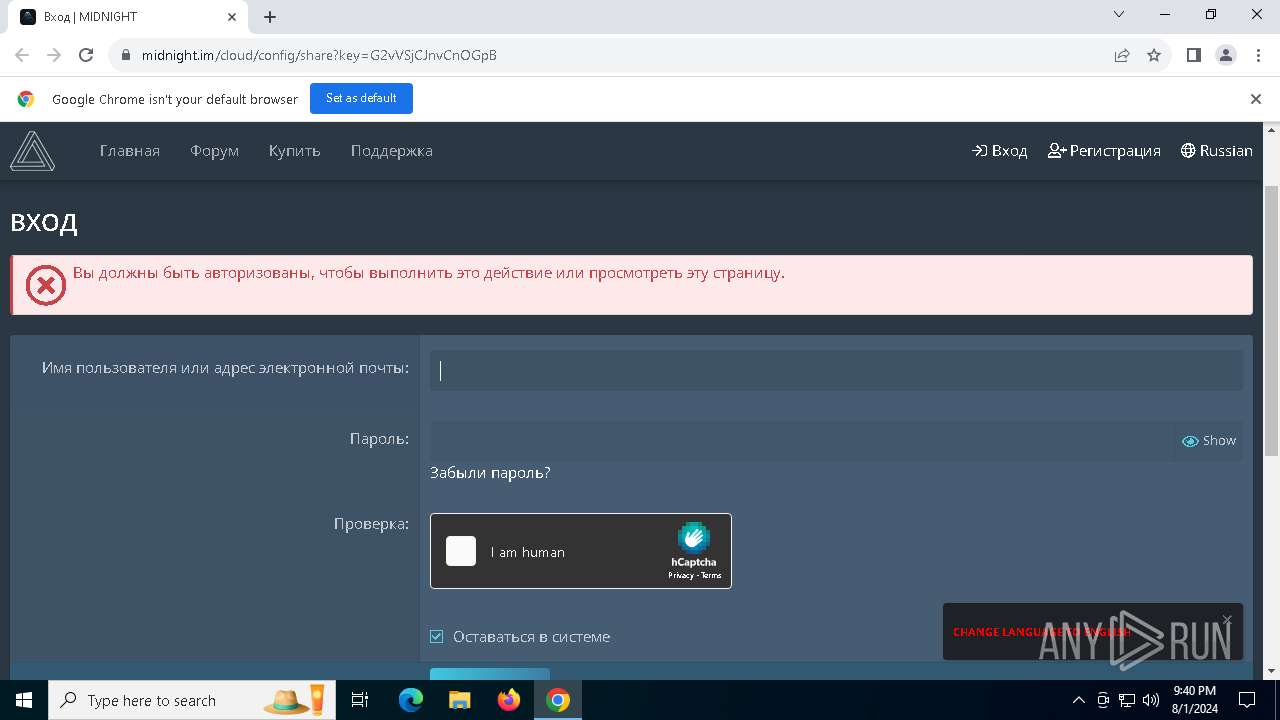Viewport: 1280px width, 720px height.
Task: Open hCaptcha Privacy link
Action: tap(681, 576)
